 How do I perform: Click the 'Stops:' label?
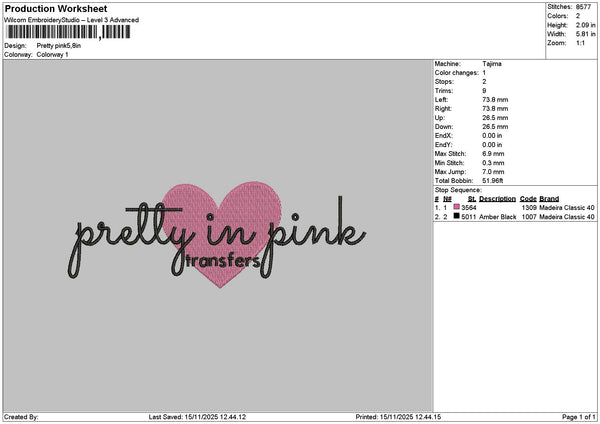[x=444, y=82]
